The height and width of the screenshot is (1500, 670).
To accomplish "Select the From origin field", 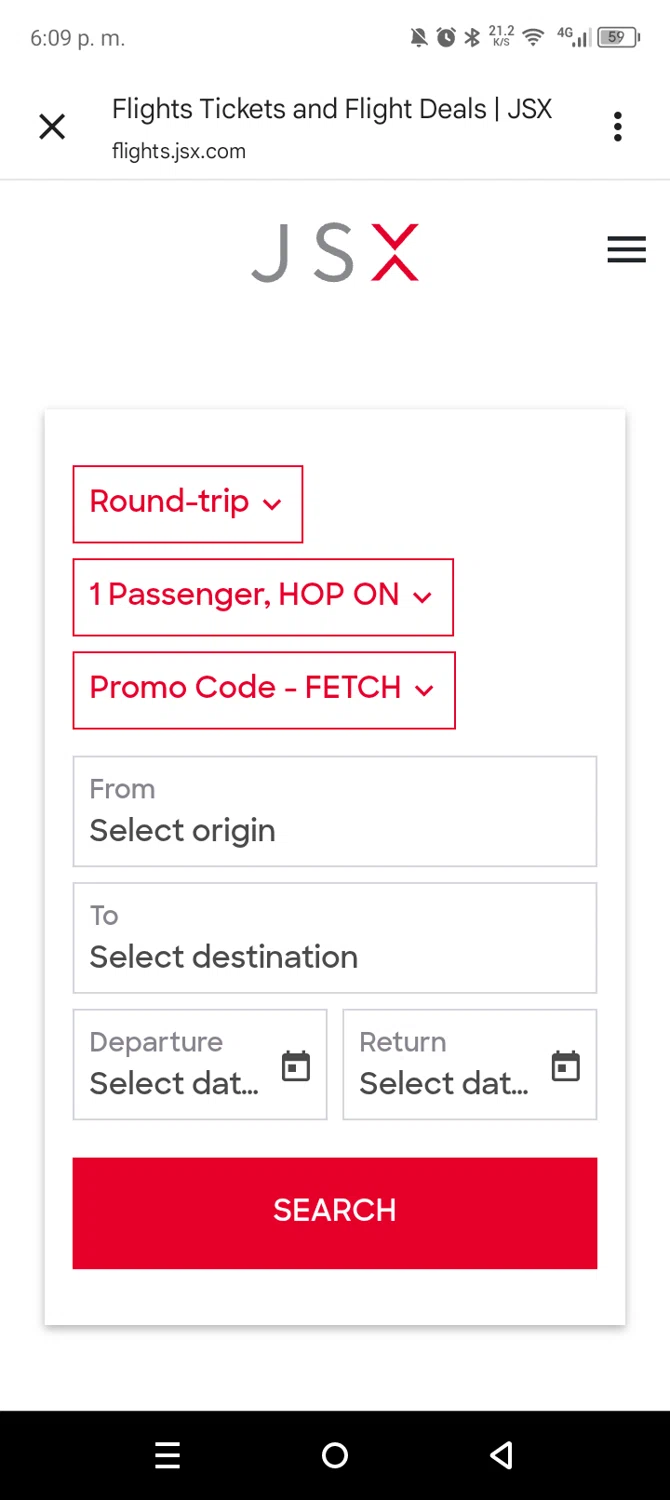I will coord(335,812).
